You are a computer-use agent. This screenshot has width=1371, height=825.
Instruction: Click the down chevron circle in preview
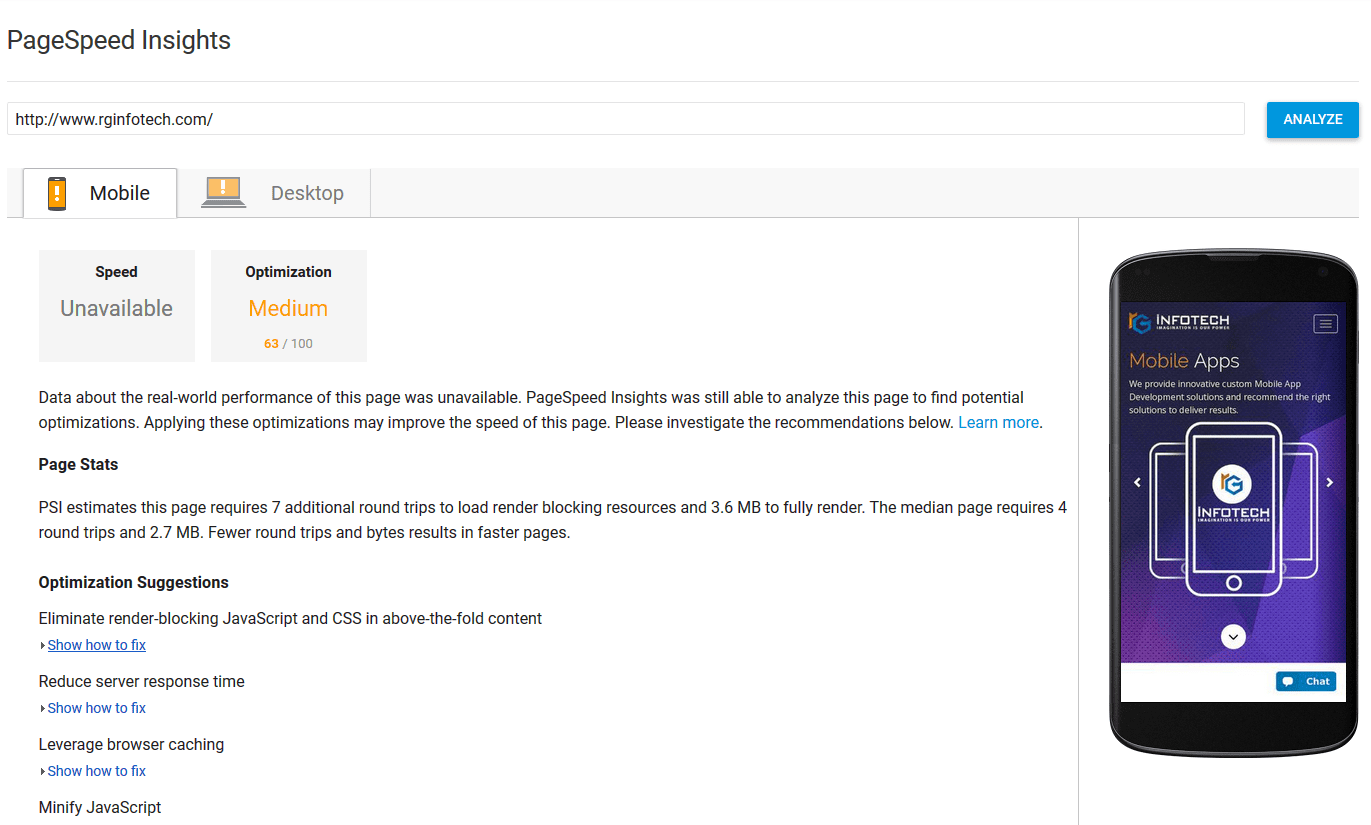click(x=1233, y=636)
